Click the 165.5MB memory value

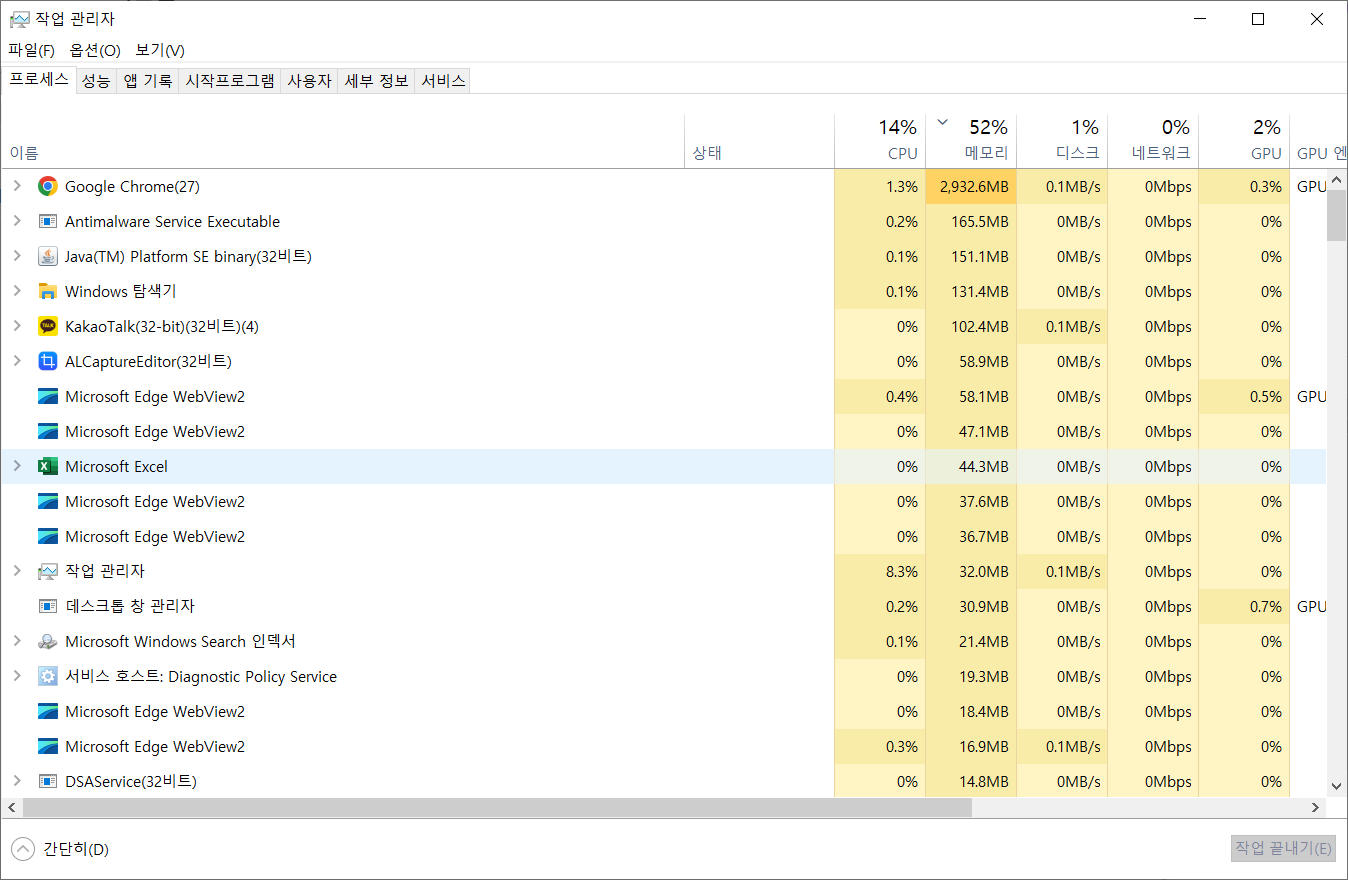point(980,222)
